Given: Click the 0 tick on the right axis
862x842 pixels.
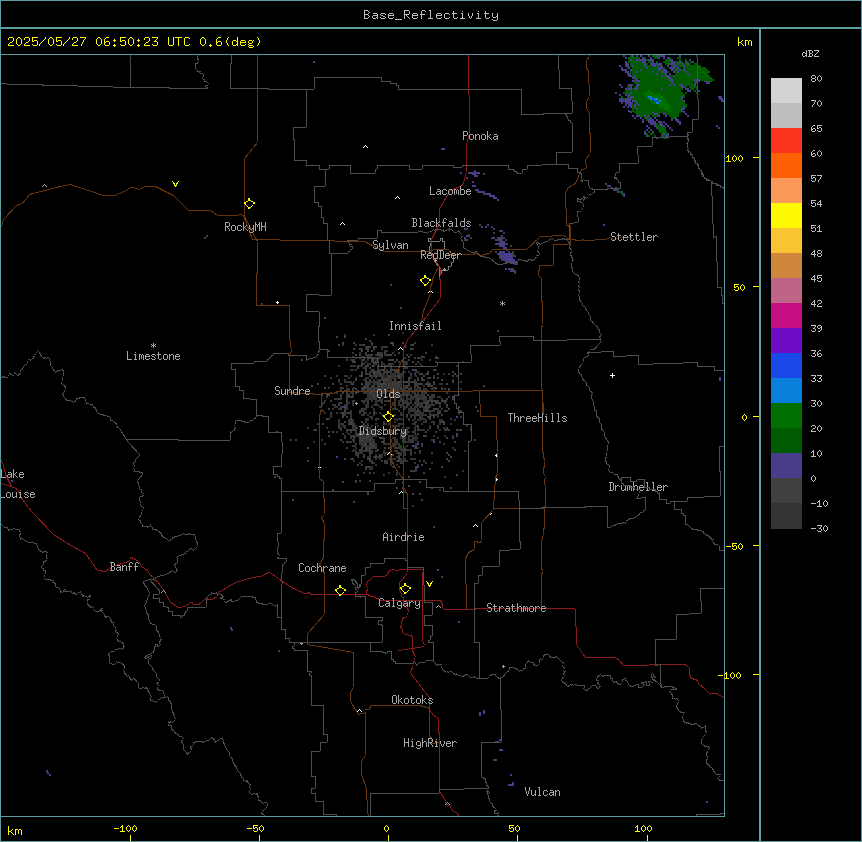Looking at the screenshot, I should click(744, 417).
